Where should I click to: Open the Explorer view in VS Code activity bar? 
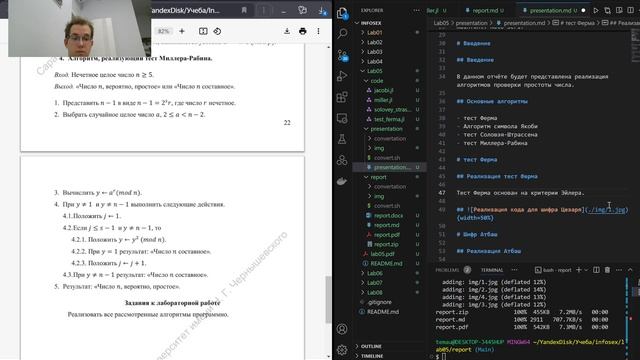342,13
